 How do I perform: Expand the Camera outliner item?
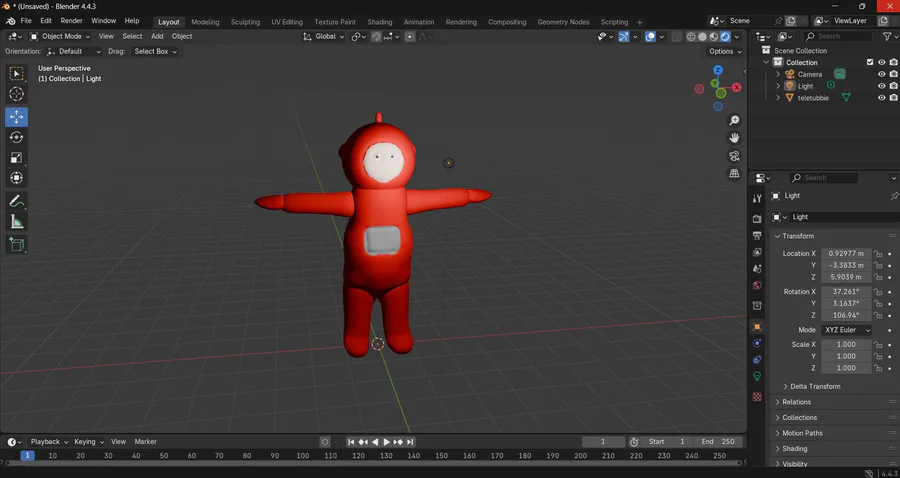coord(778,74)
